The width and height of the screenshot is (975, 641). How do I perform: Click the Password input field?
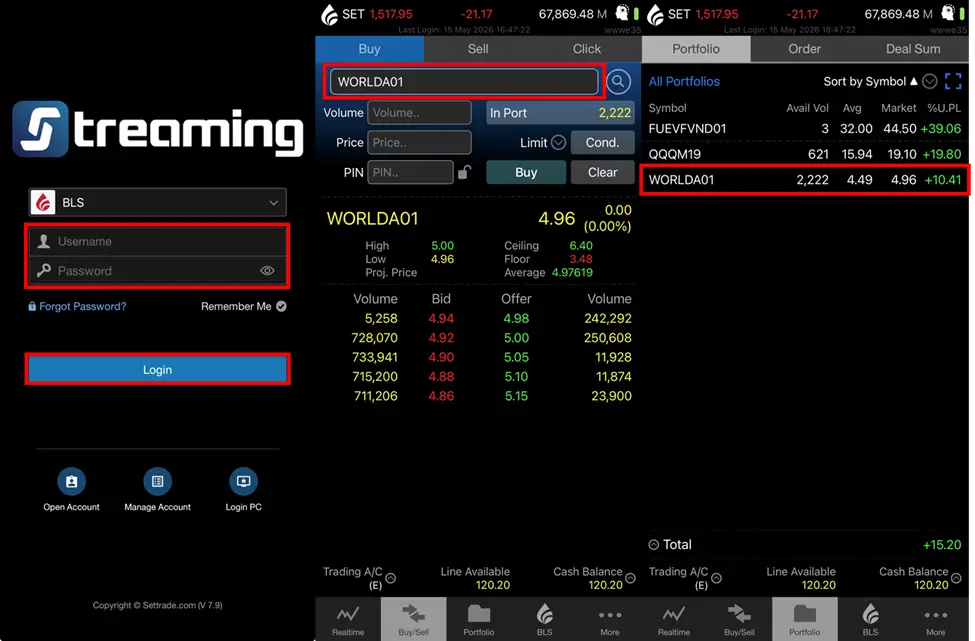(157, 270)
